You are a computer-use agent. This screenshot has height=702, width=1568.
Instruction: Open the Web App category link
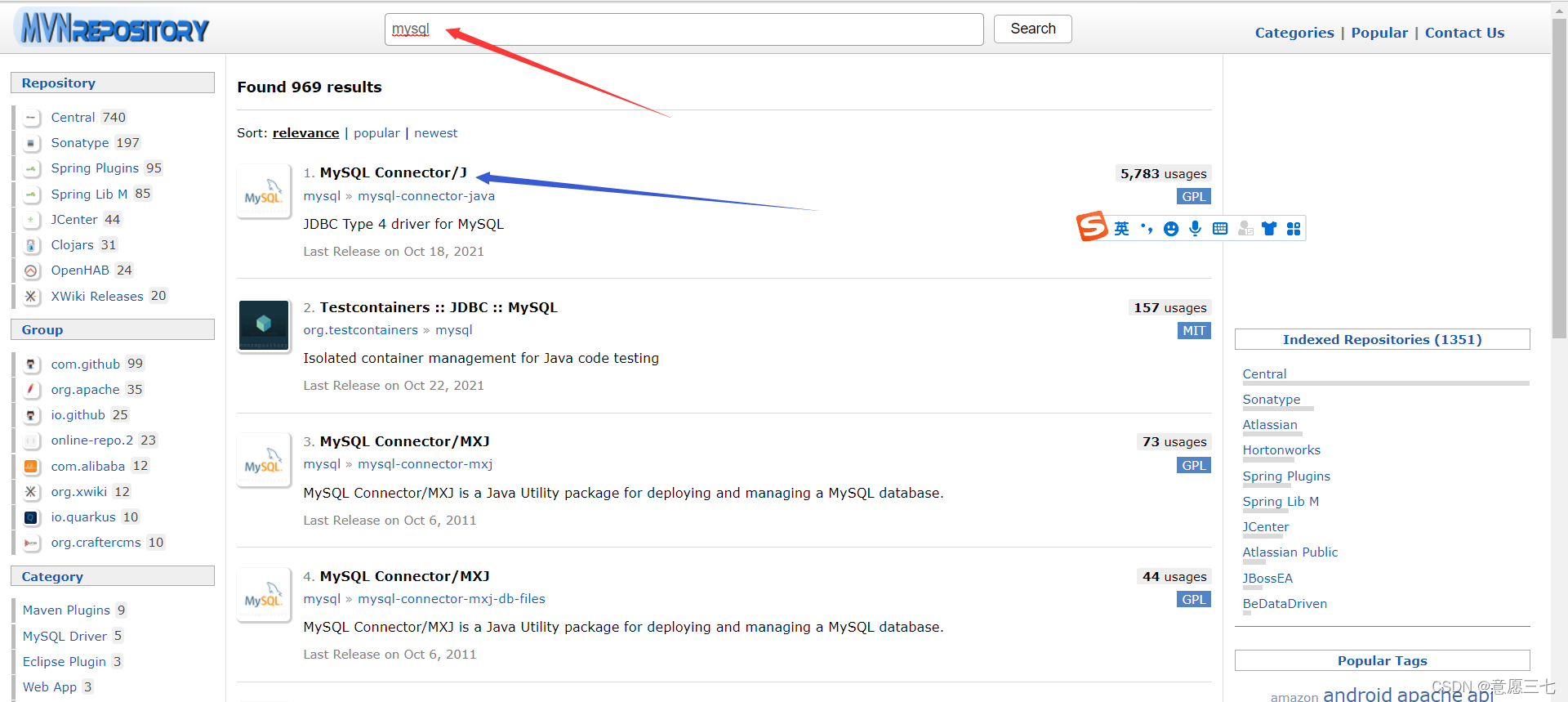50,687
